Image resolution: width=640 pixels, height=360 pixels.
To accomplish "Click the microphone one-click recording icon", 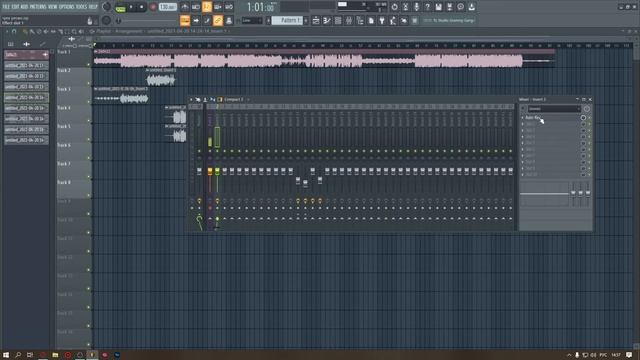I will 416,7.
